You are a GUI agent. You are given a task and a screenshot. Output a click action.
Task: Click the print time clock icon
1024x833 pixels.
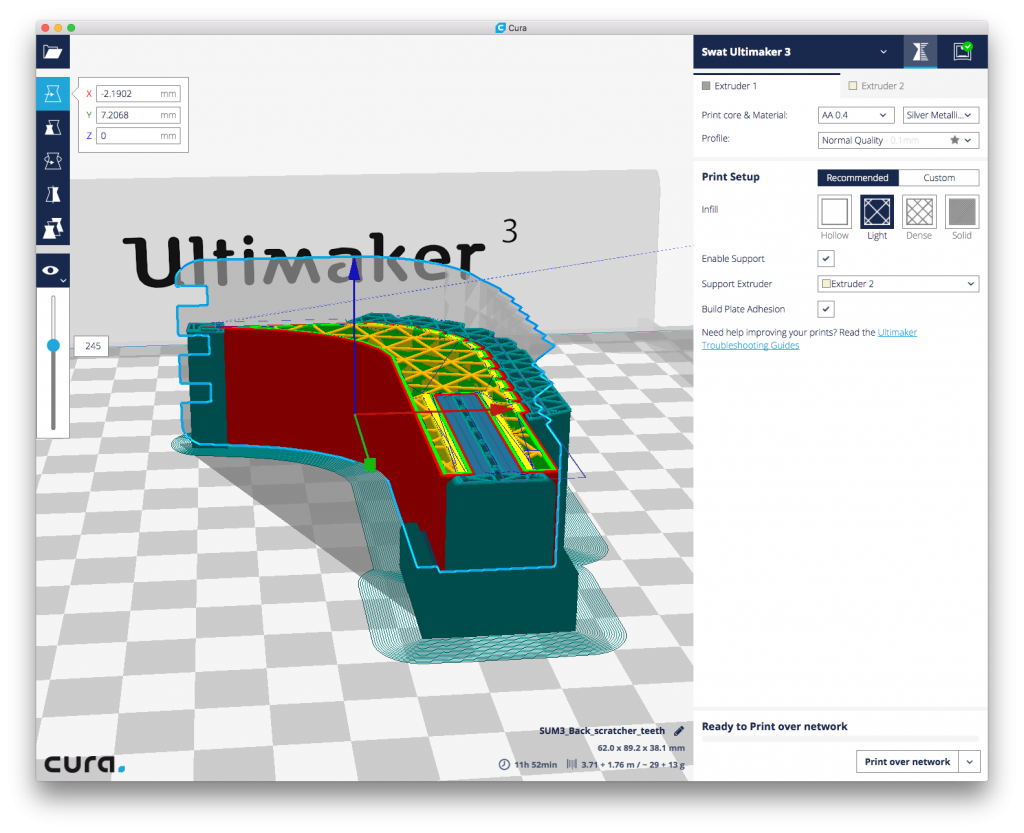[504, 764]
